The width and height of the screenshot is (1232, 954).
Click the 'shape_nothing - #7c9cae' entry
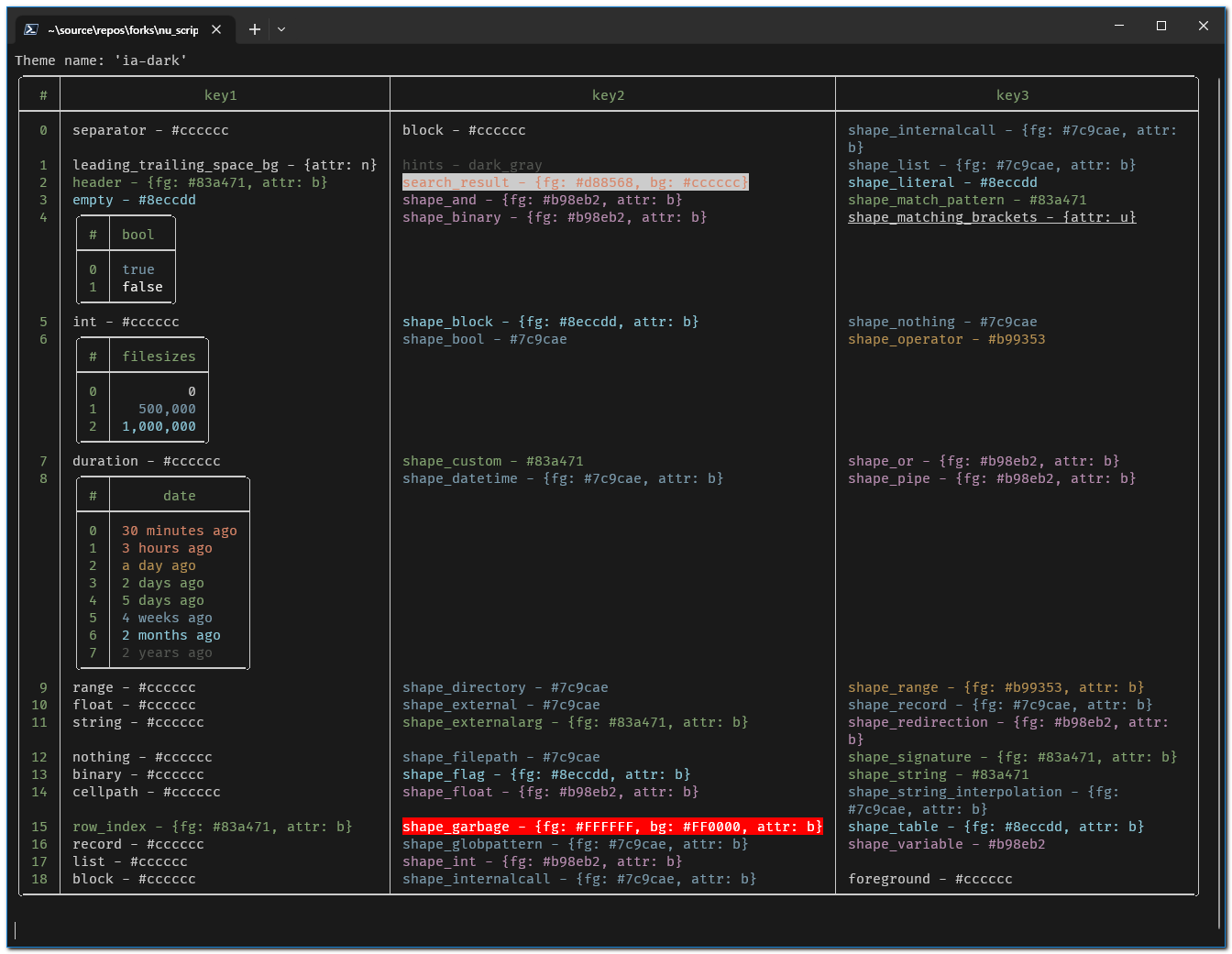pyautogui.click(x=943, y=322)
